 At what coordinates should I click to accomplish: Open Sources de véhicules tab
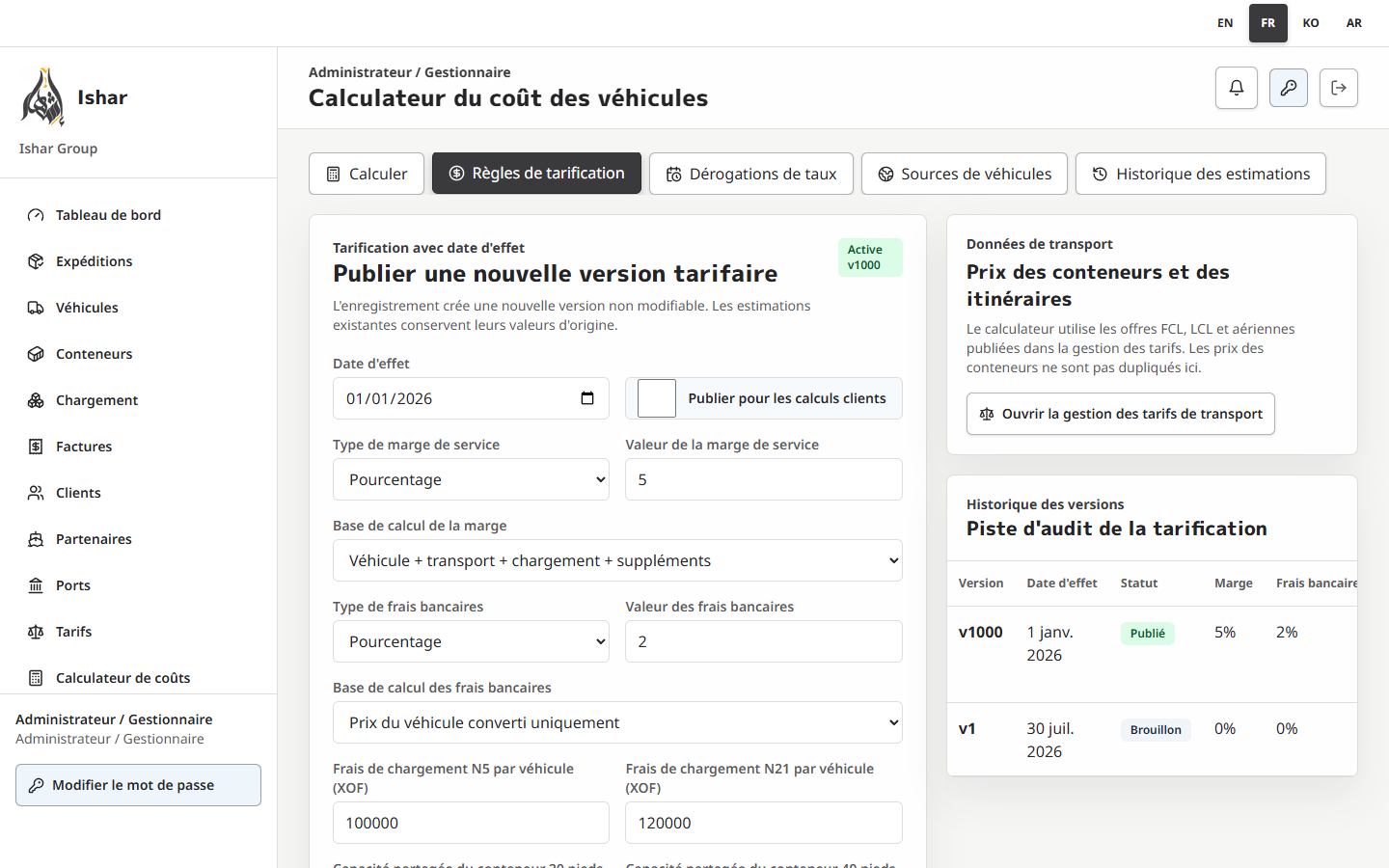[x=965, y=174]
